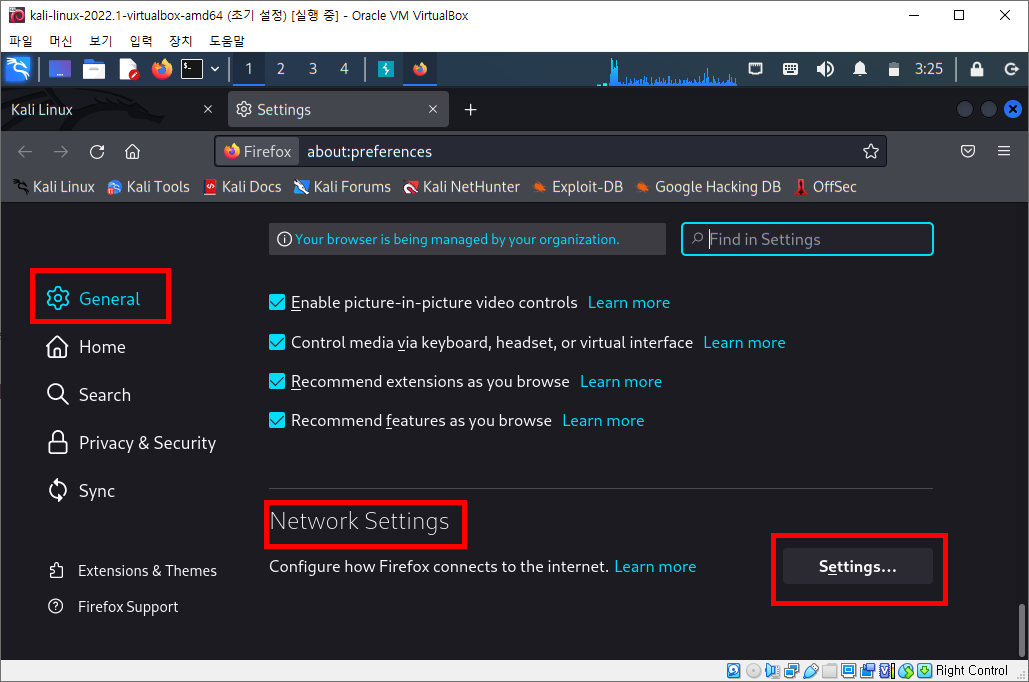Click the Find in Settings search box

click(807, 239)
